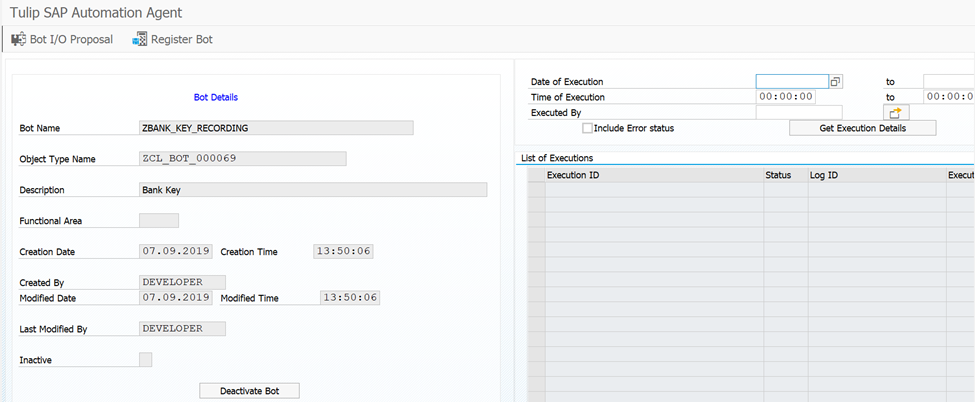Click the Tulip SAP Automation Agent title
The height and width of the screenshot is (402, 975).
pyautogui.click(x=96, y=12)
